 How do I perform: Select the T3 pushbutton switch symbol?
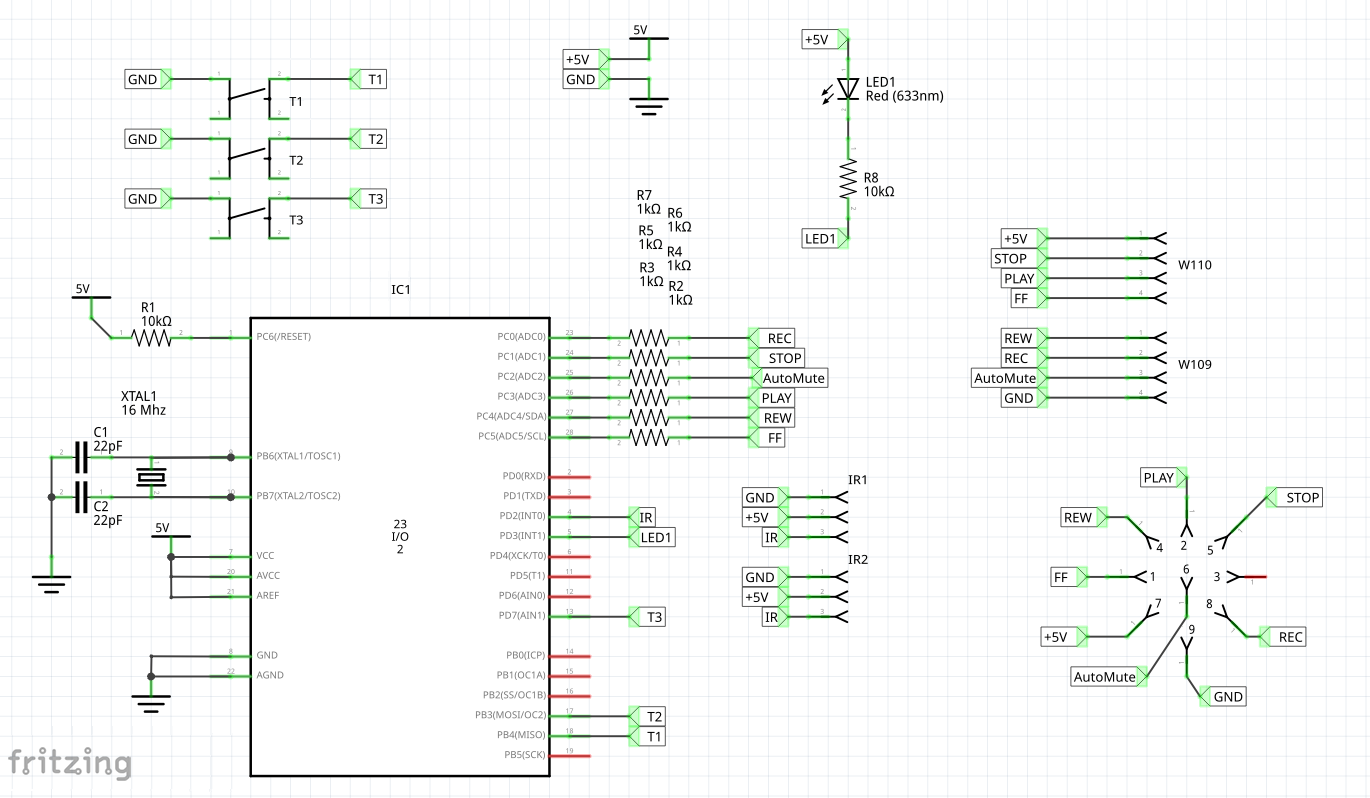click(x=249, y=217)
